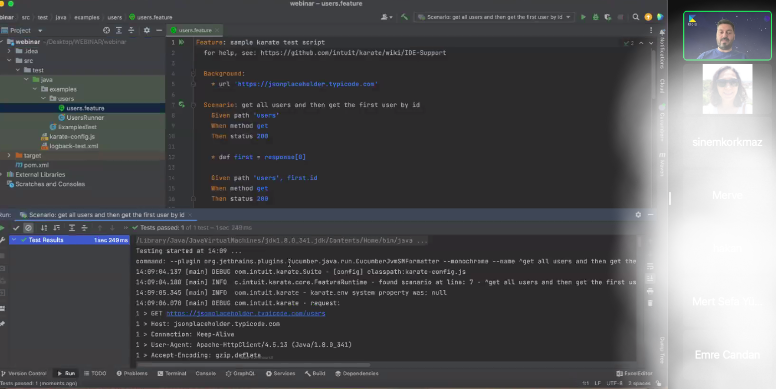This screenshot has height=389, width=776.
Task: Hide the Project tool window
Action: click(159, 30)
